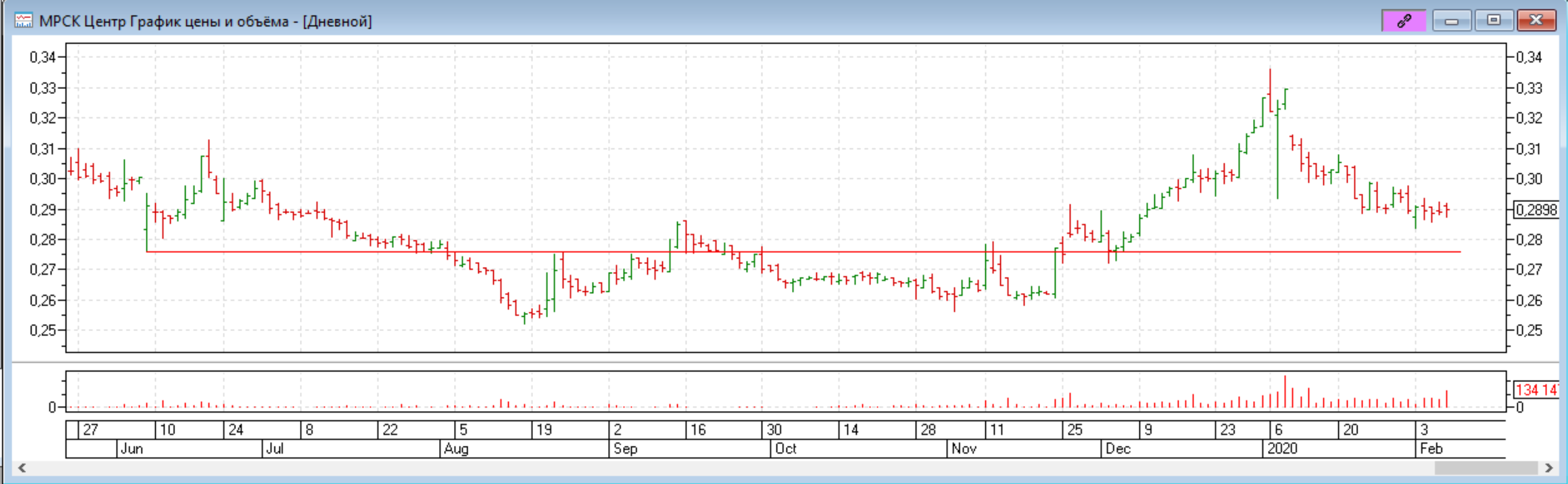Click the left scroll arrow of horizontal scrollbar

click(x=22, y=467)
